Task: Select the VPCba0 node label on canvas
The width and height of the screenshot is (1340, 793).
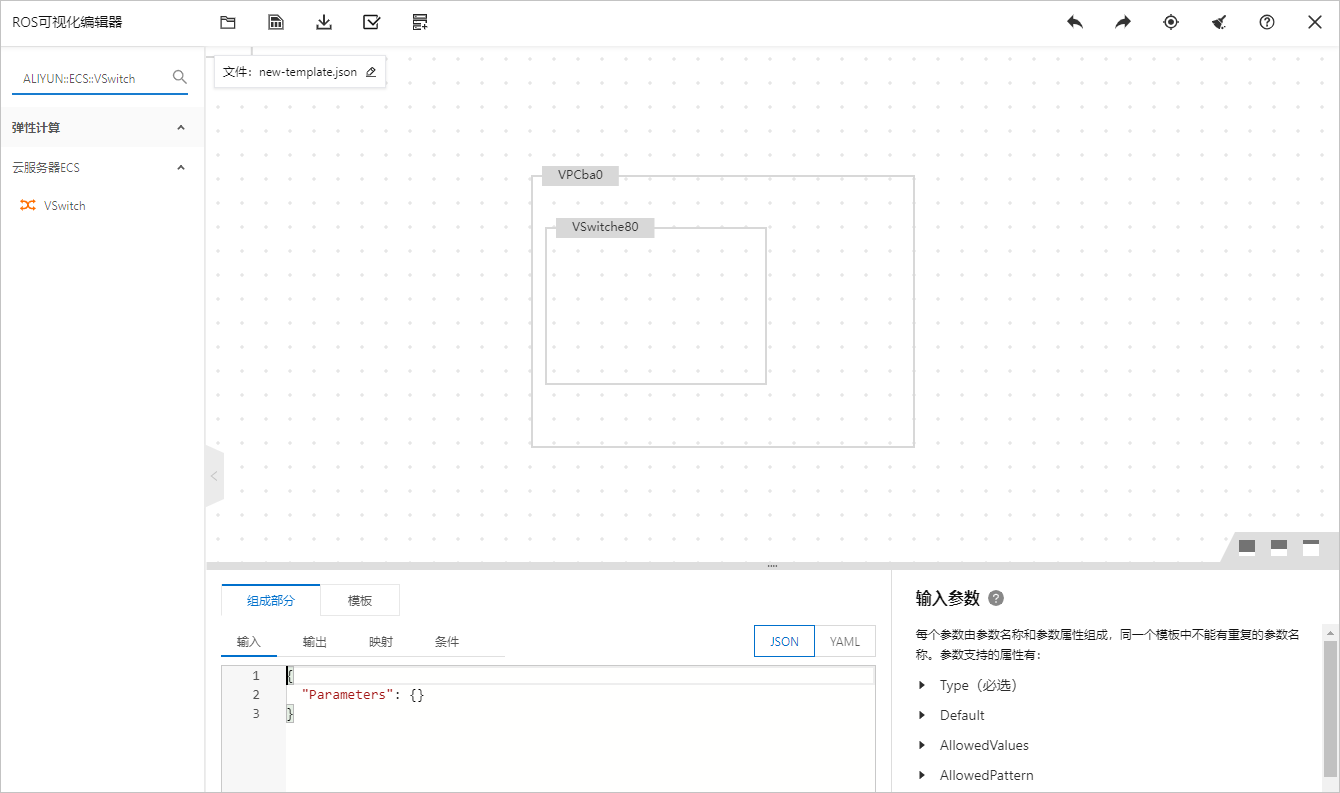Action: 580,175
